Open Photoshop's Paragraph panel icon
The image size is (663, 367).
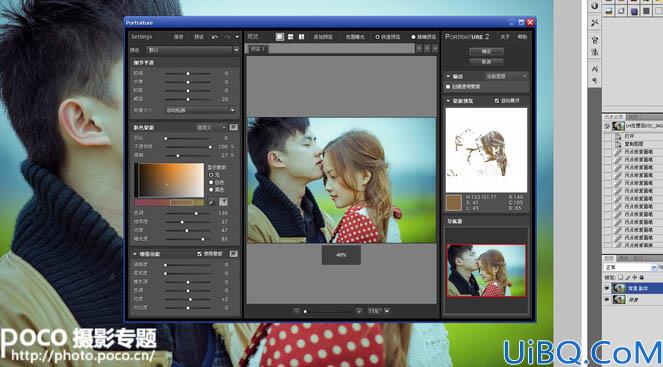(x=595, y=80)
